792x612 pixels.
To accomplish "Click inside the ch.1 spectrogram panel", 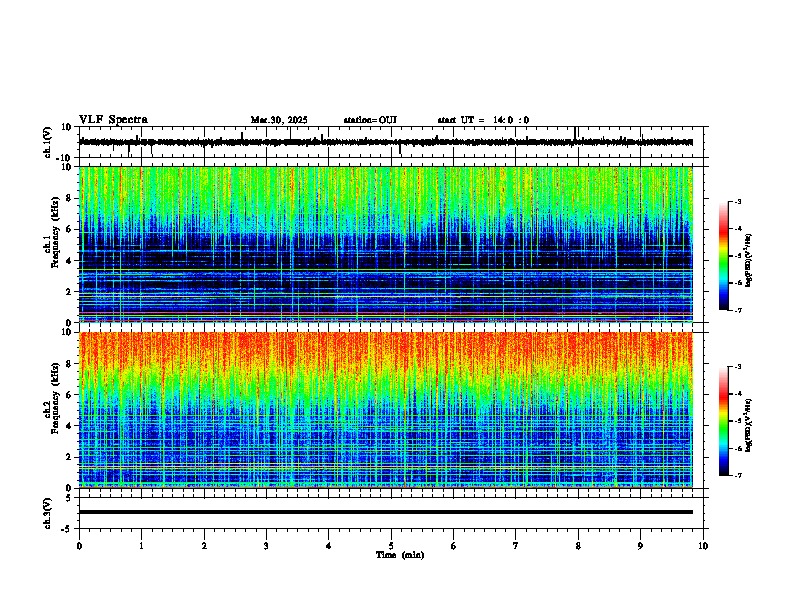I will [386, 244].
